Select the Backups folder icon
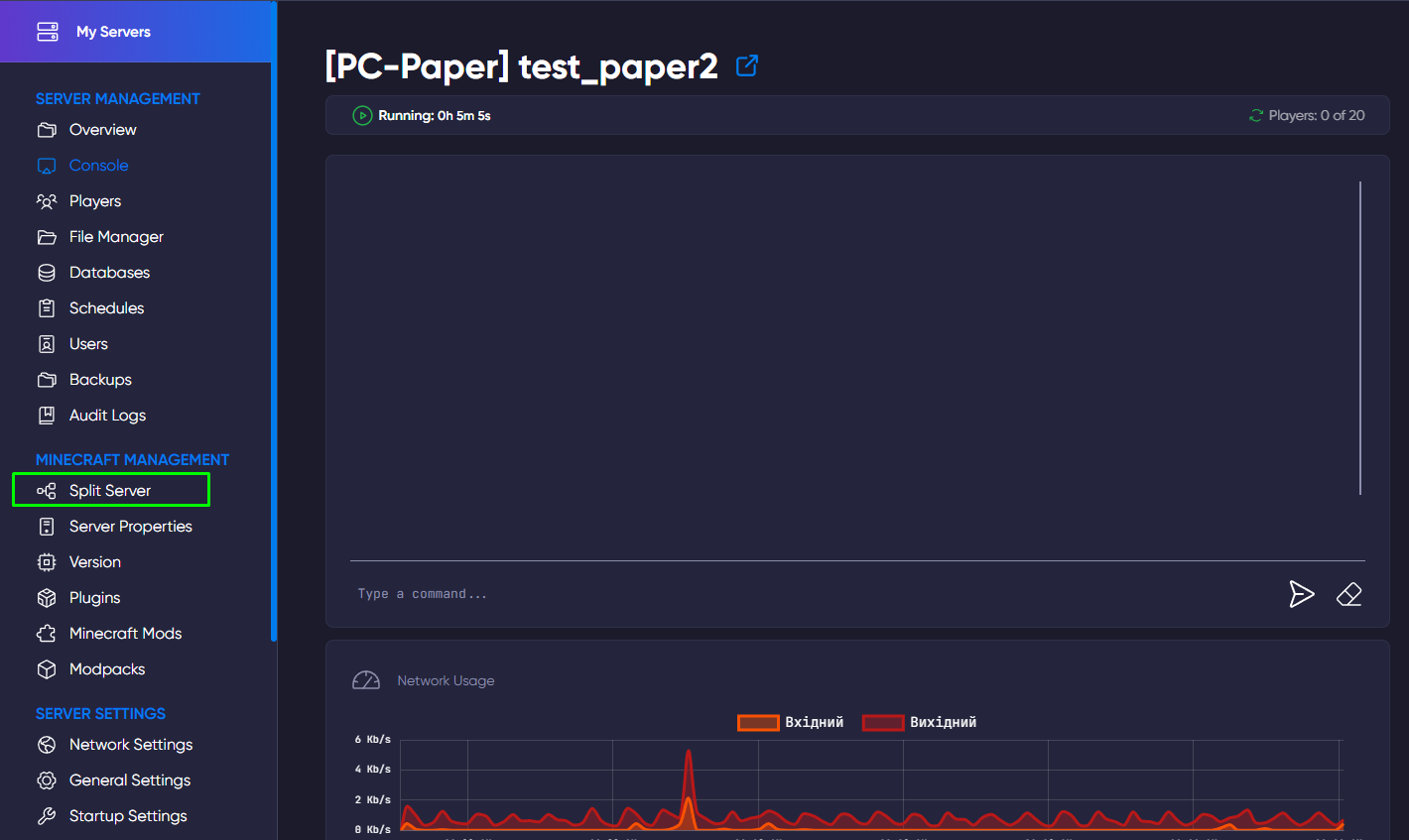The image size is (1409, 840). coord(47,379)
